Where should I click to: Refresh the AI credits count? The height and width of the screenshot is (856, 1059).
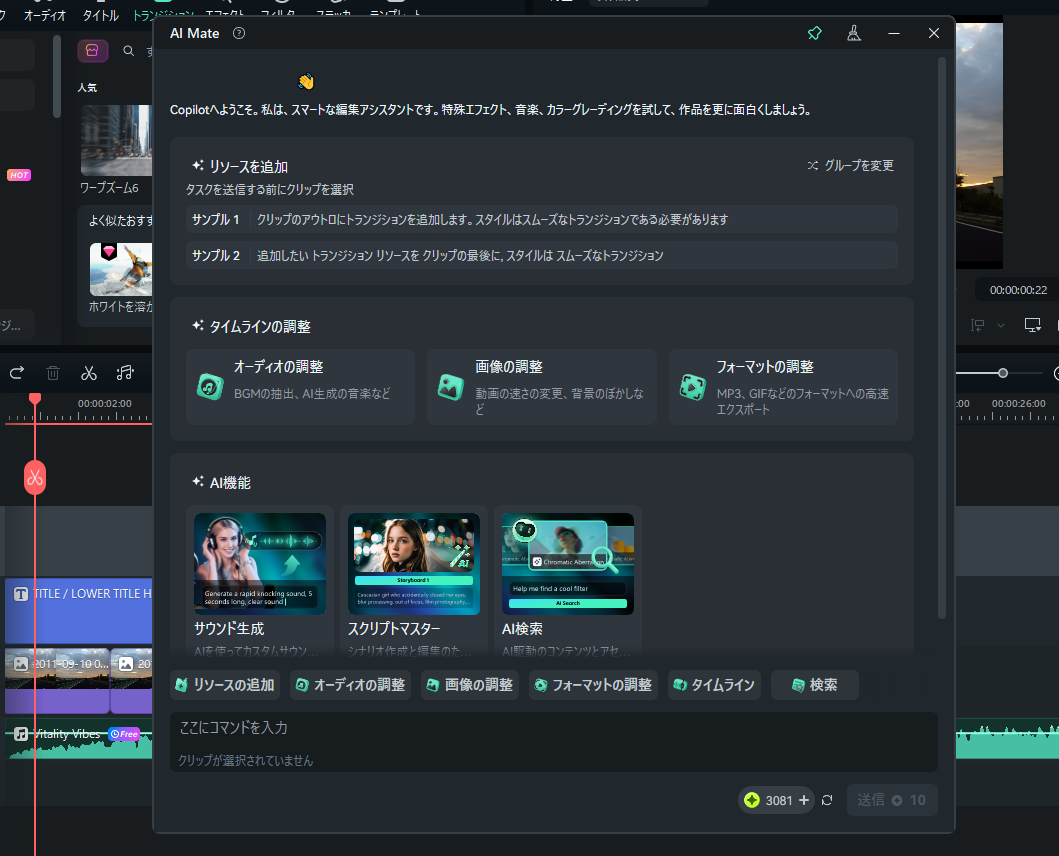pos(827,800)
